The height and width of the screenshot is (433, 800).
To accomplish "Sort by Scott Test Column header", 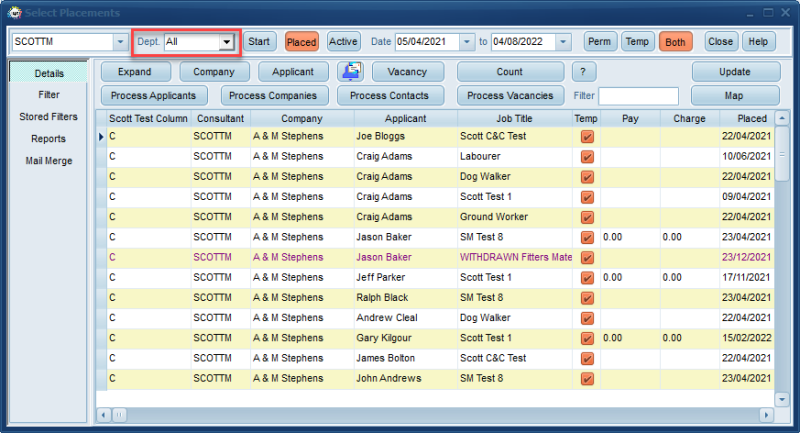I will (148, 118).
